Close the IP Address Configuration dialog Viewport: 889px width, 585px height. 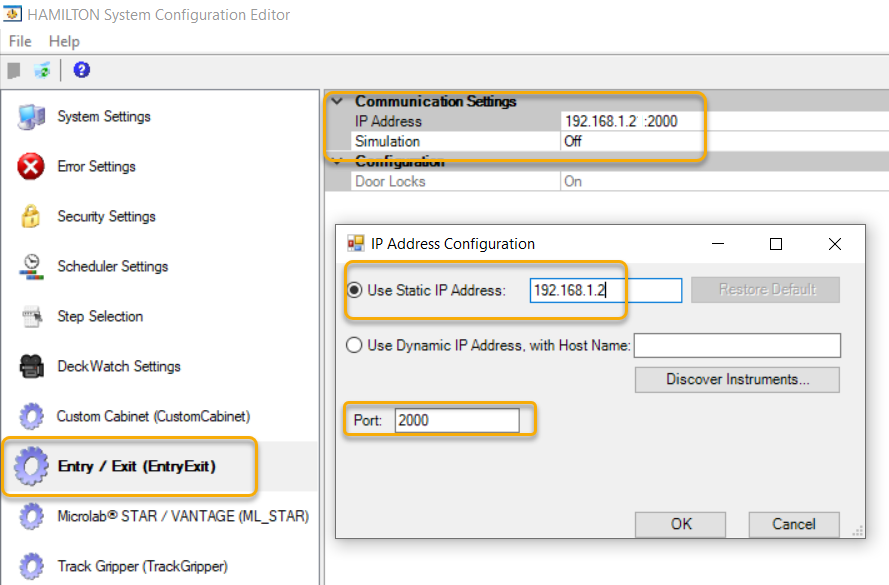[x=835, y=244]
